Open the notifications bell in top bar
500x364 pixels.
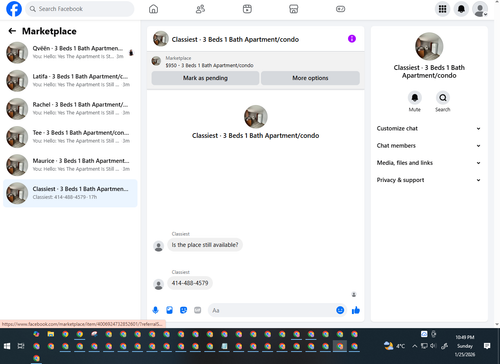coord(461,9)
